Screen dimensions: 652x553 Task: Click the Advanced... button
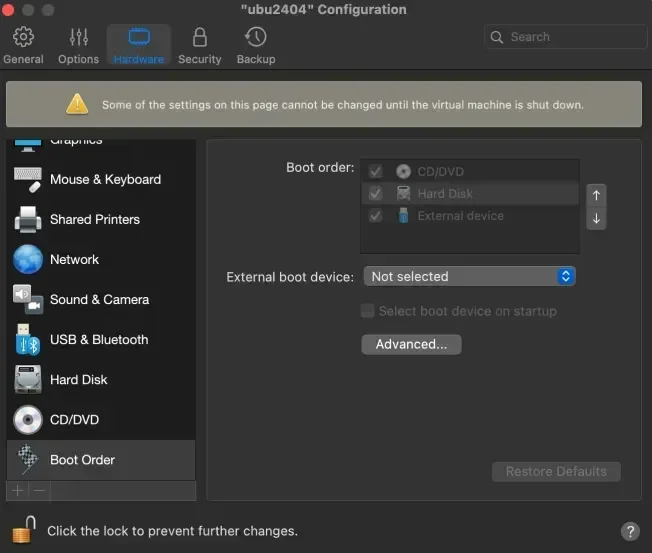pos(411,344)
